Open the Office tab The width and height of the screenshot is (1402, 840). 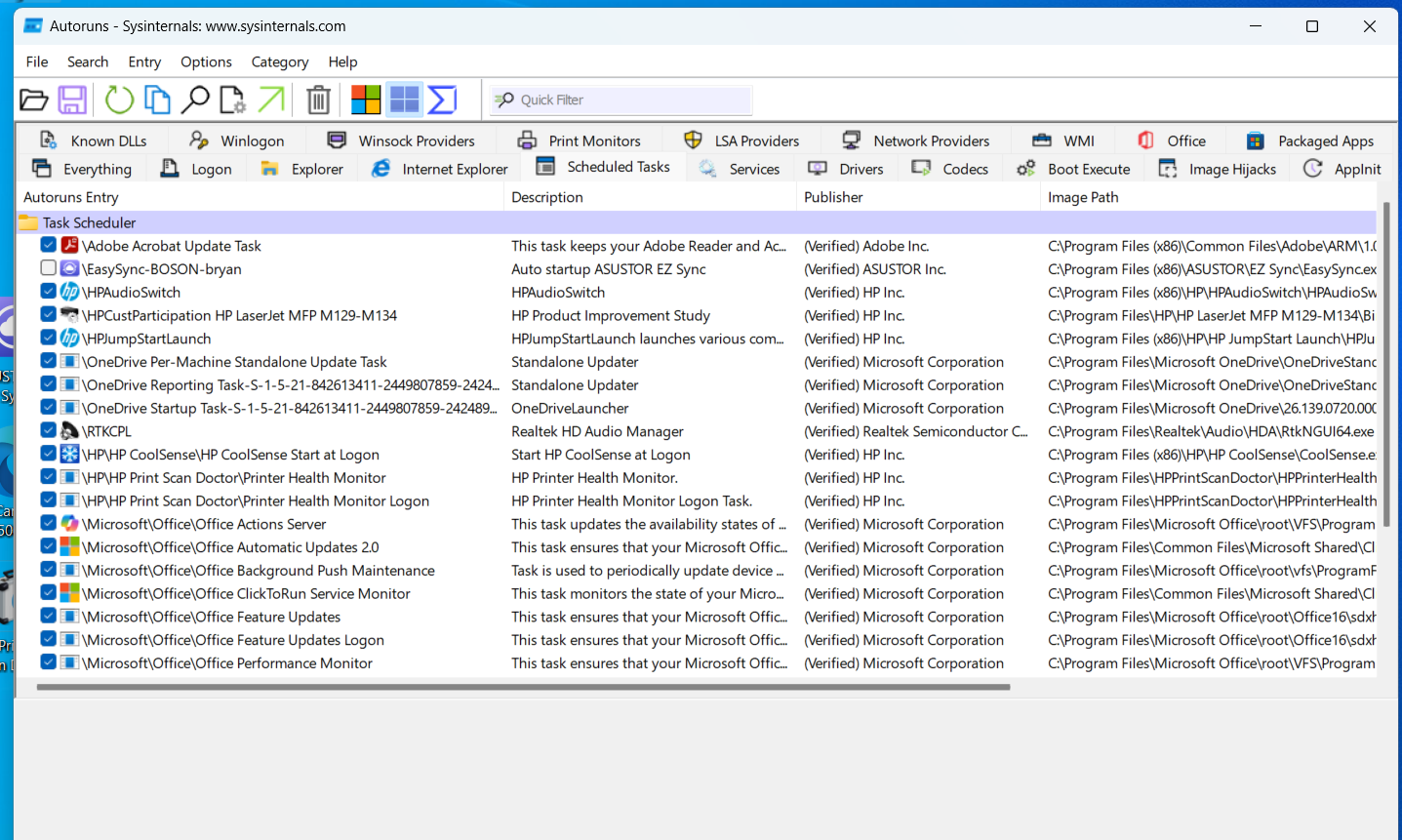coord(1172,140)
